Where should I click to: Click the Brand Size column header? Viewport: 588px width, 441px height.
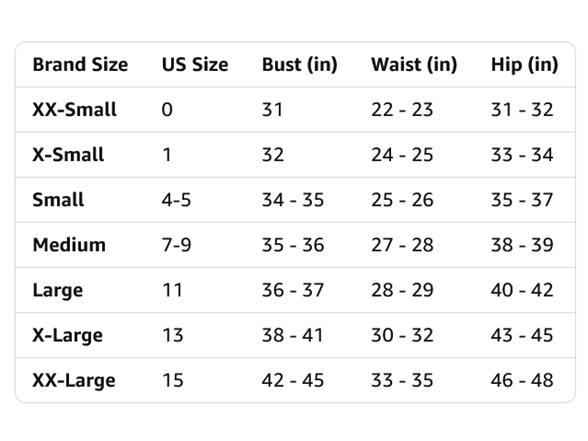click(x=80, y=64)
